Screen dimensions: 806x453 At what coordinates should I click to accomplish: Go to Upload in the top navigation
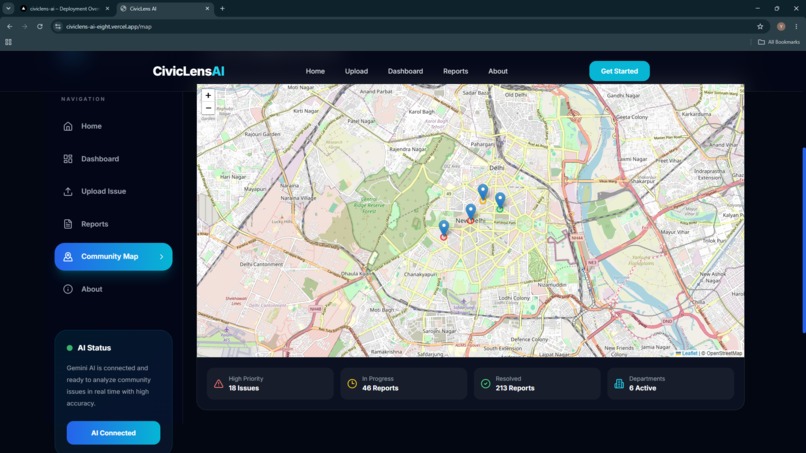356,71
